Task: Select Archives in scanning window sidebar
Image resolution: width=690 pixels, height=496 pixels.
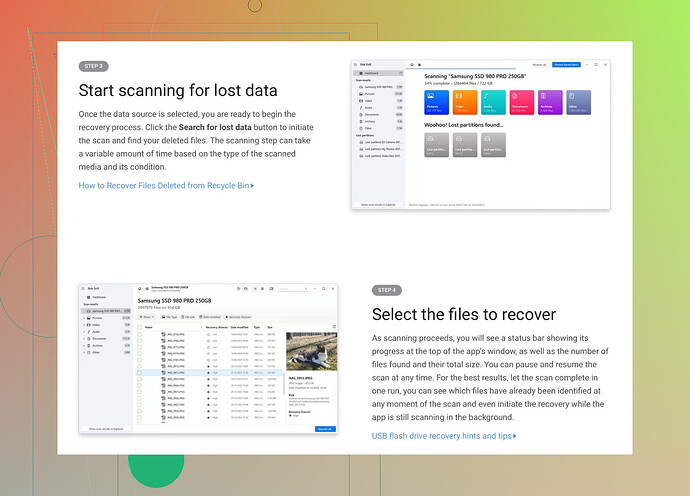Action: tap(380, 121)
